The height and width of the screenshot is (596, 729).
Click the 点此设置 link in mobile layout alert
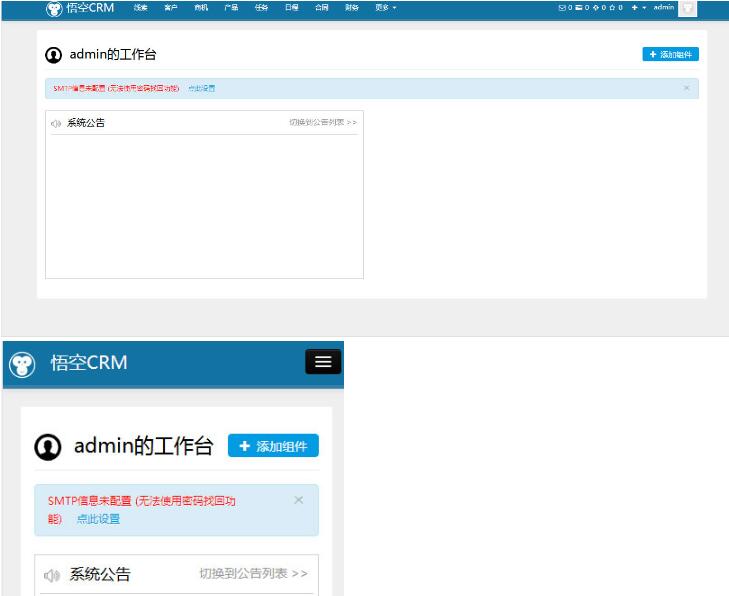[98, 519]
